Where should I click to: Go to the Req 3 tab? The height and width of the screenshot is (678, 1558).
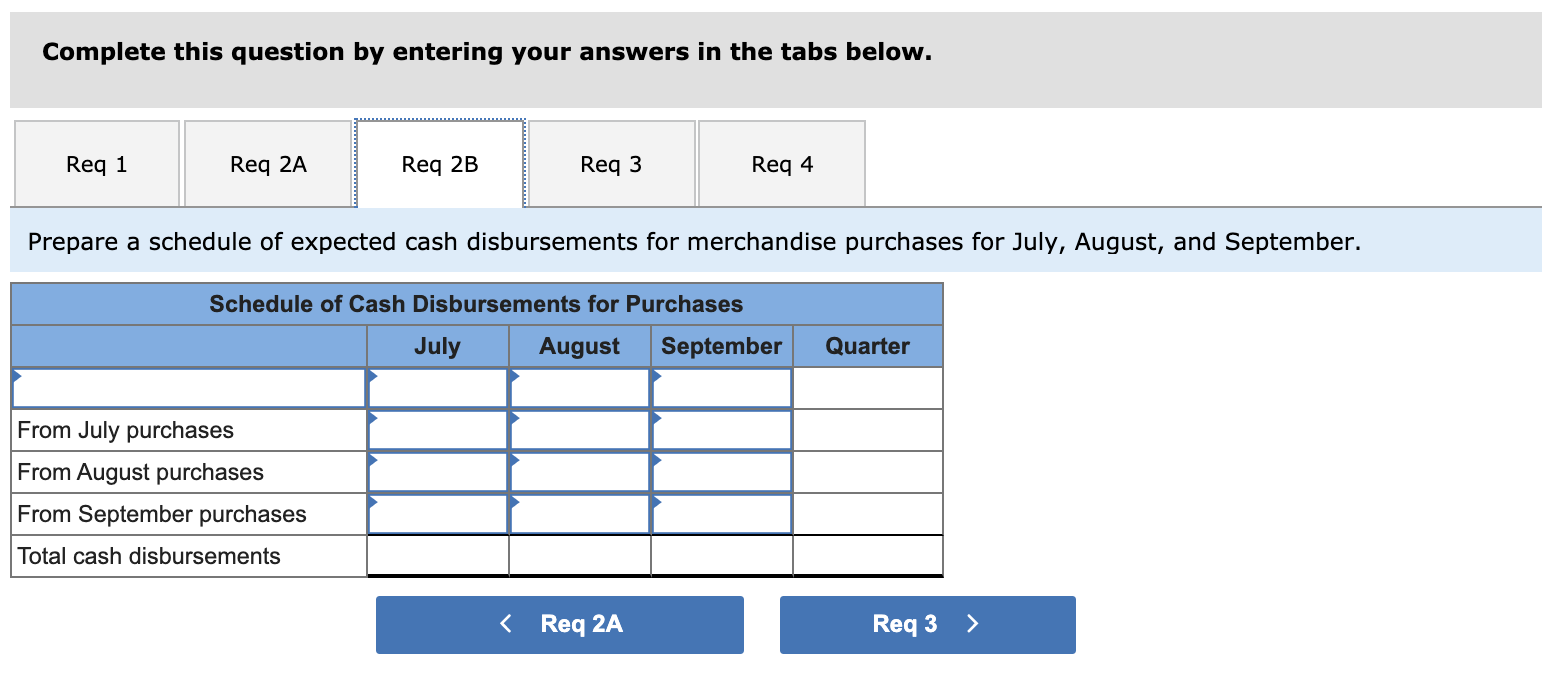point(611,164)
